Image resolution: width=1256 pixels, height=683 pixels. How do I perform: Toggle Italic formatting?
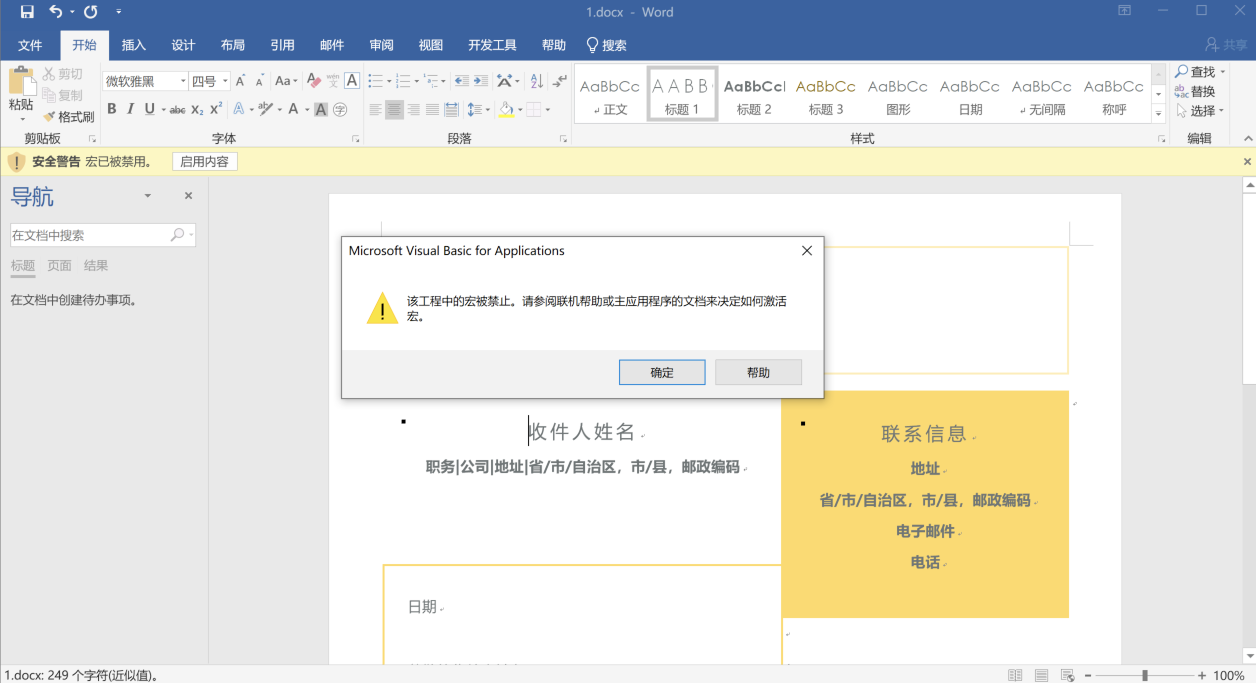(x=131, y=109)
